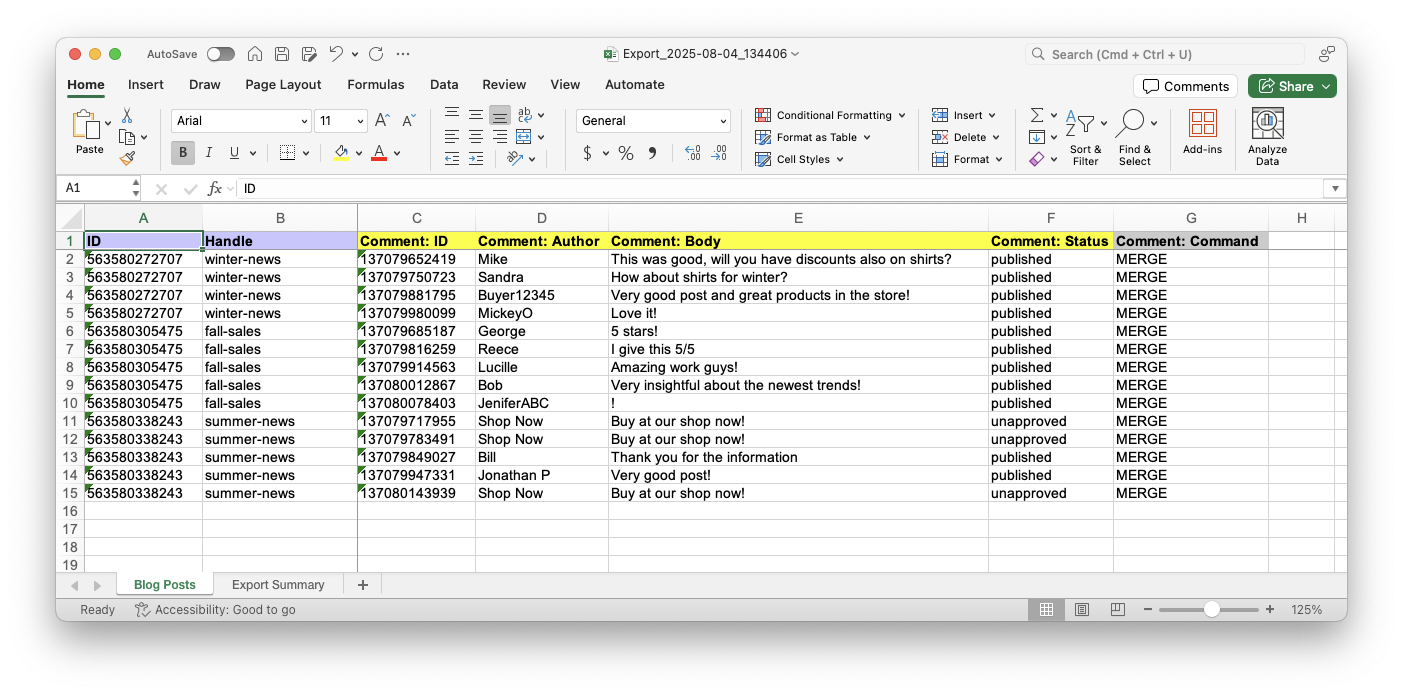This screenshot has width=1403, height=695.
Task: Click the AutoSum sigma icon
Action: pos(1037,115)
